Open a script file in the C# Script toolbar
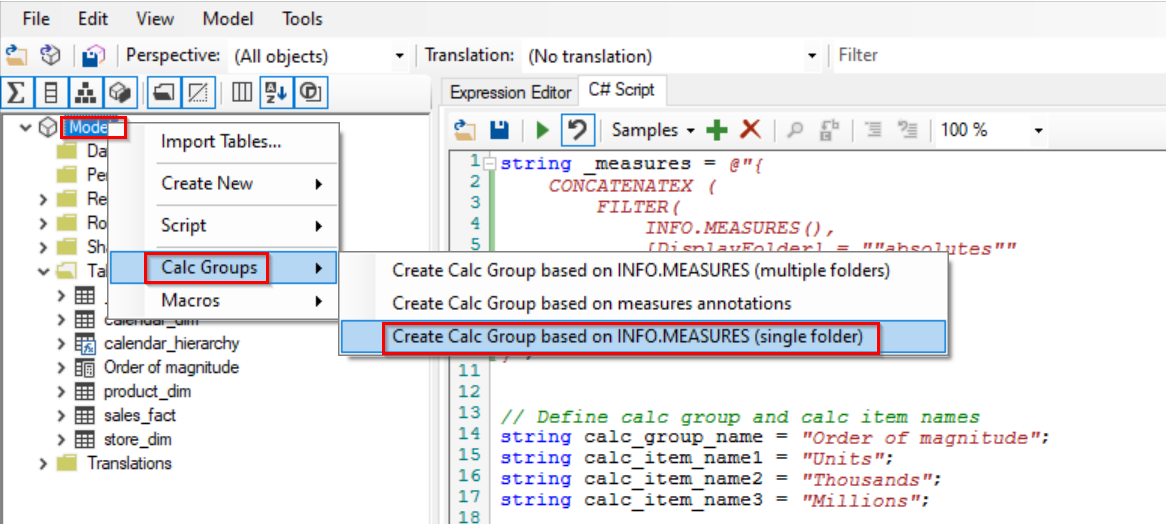 [466, 130]
